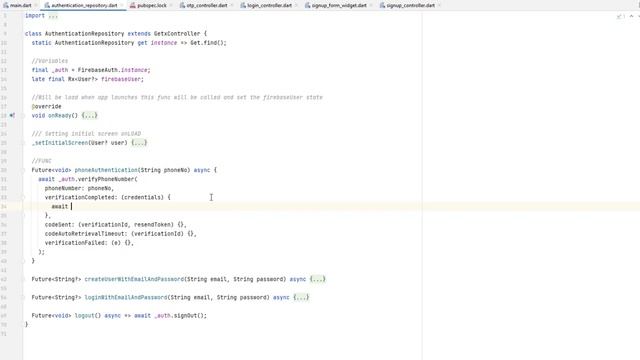Click the //Variables comment
Screen dimensions: 640x360
50,61
